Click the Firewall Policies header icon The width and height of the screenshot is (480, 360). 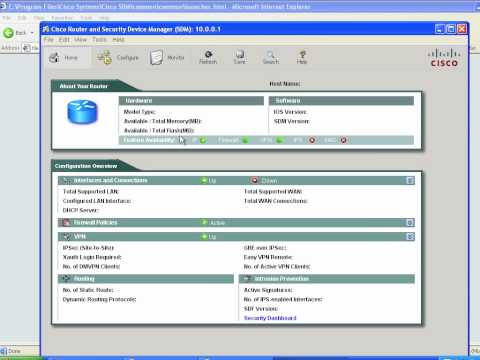(x=66, y=222)
